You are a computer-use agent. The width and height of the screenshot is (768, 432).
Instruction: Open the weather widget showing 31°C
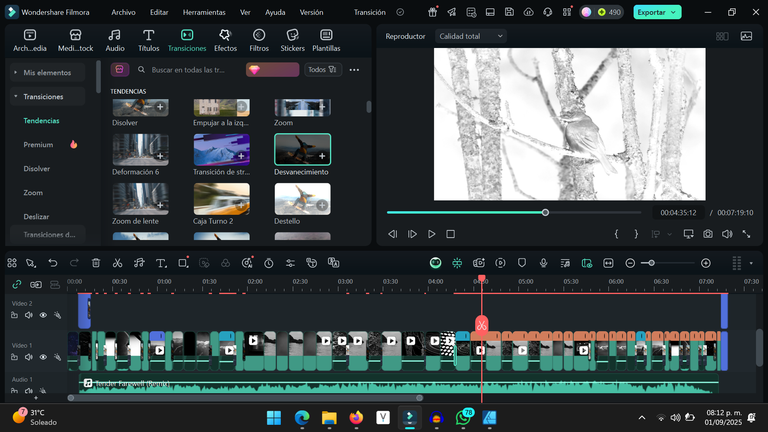[x=34, y=417]
